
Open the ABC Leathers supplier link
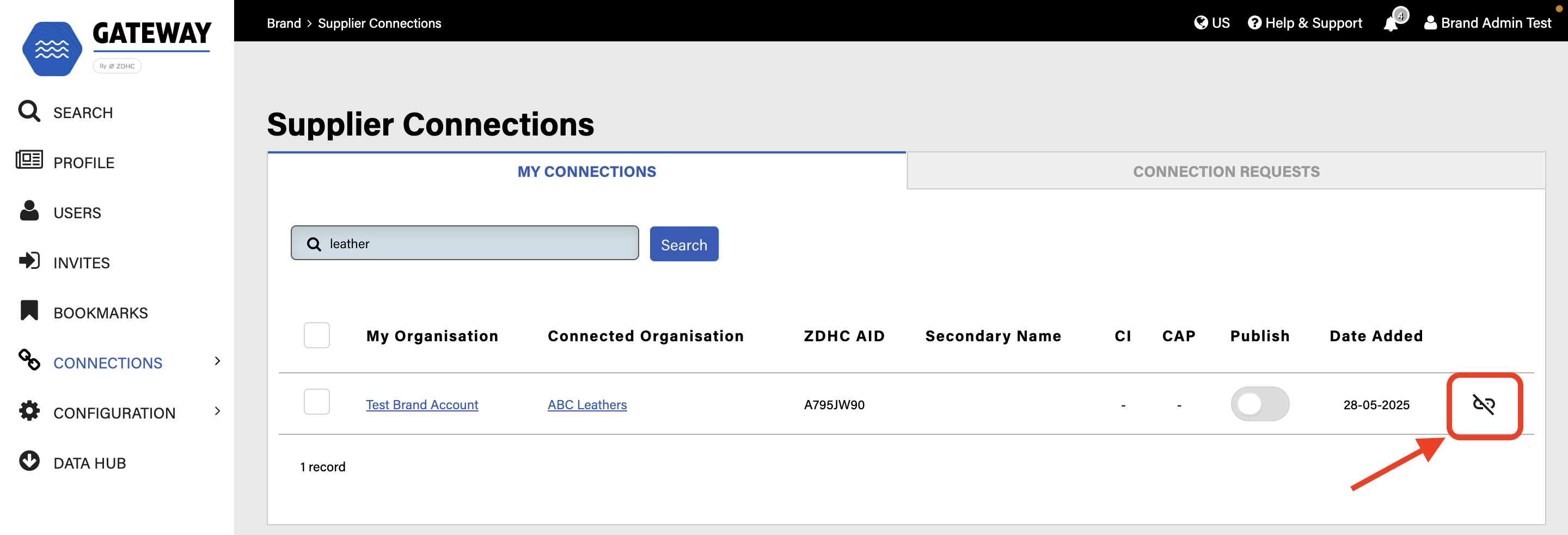click(x=586, y=404)
